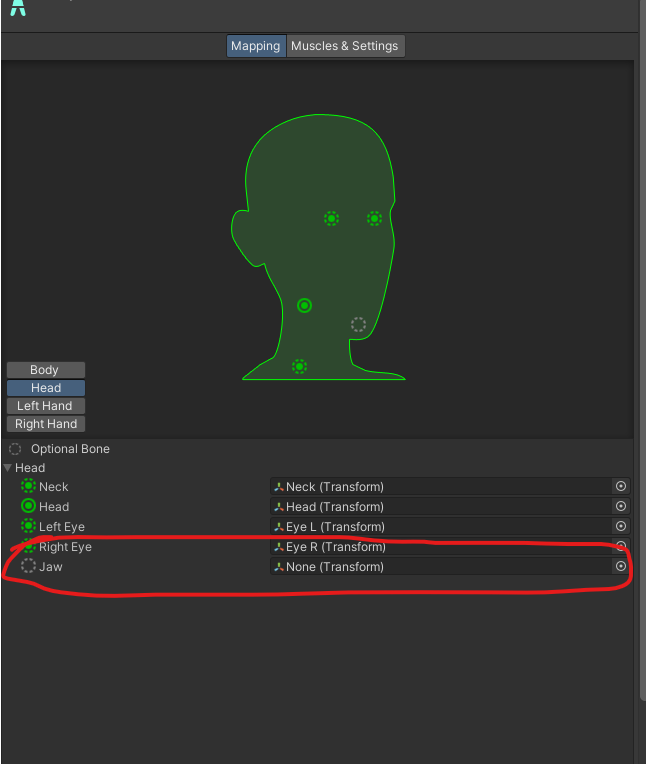Select the Head view button

point(46,388)
